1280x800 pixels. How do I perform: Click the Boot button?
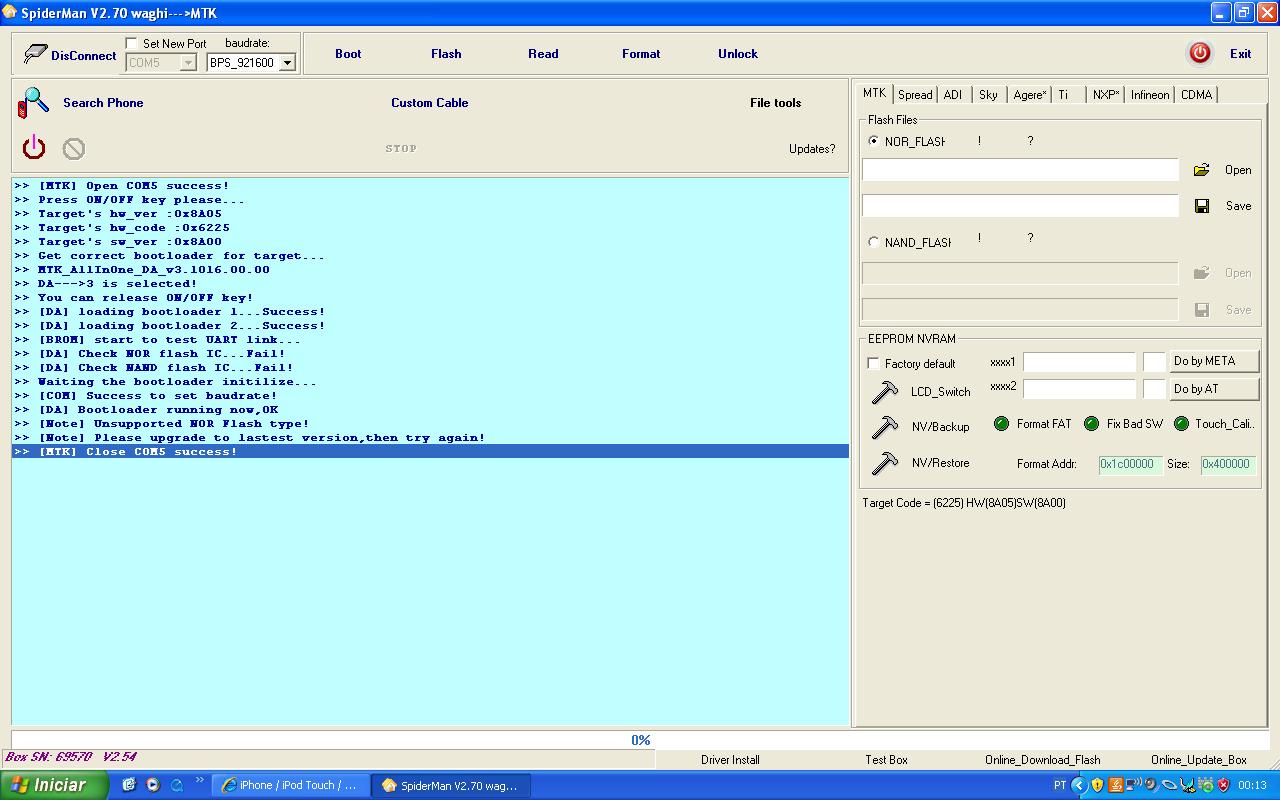click(x=348, y=54)
